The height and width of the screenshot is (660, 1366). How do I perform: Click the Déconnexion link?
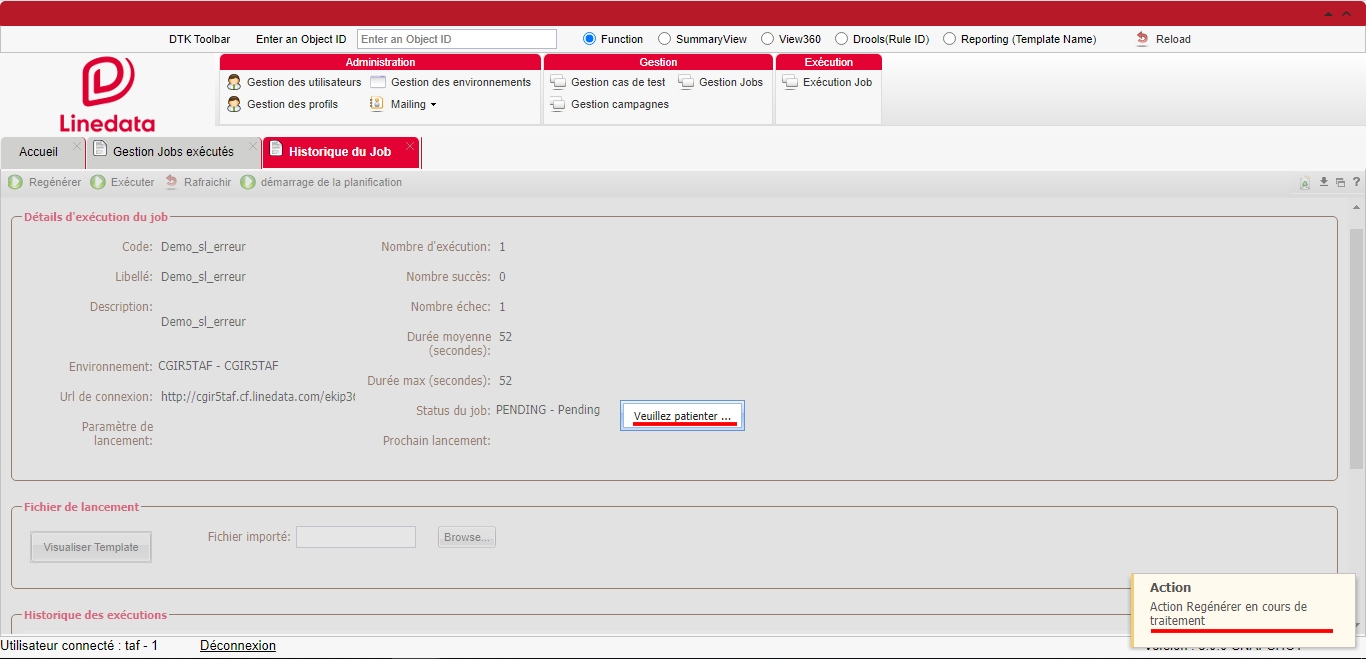click(238, 646)
